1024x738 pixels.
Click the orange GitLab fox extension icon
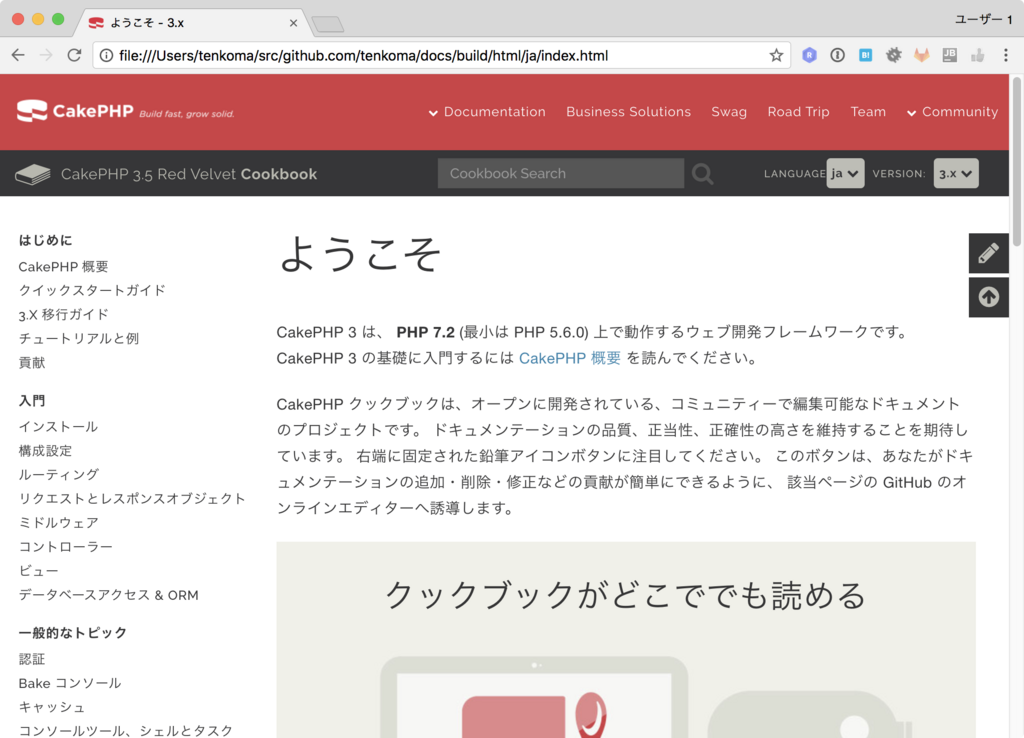point(921,56)
